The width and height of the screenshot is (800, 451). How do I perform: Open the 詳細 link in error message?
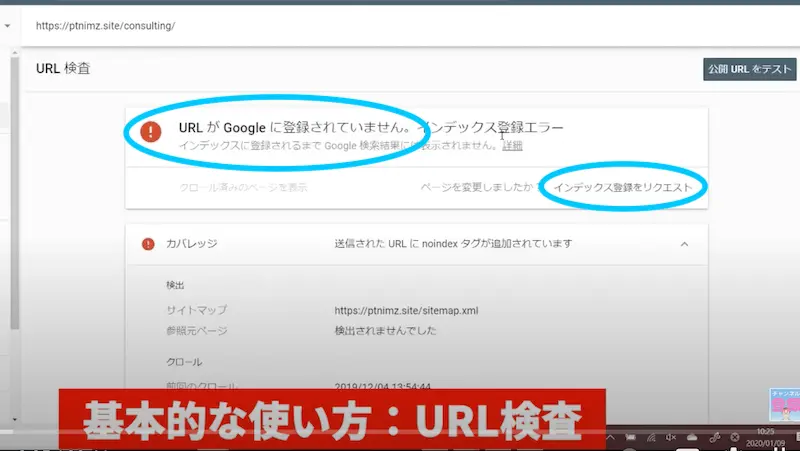[512, 146]
